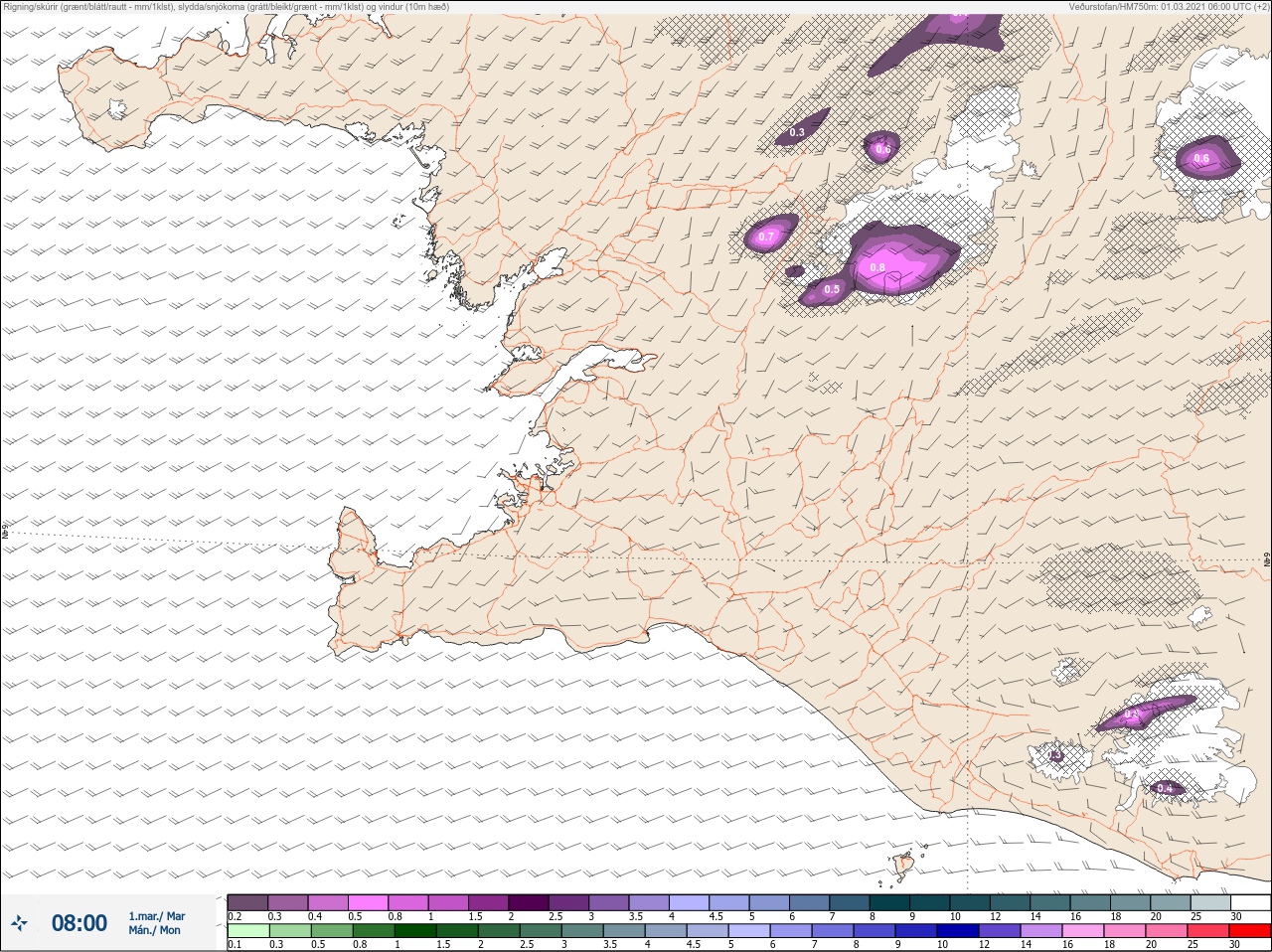
Task: Pick upper scale swatch between 0.2 and 0.3
Action: click(247, 902)
